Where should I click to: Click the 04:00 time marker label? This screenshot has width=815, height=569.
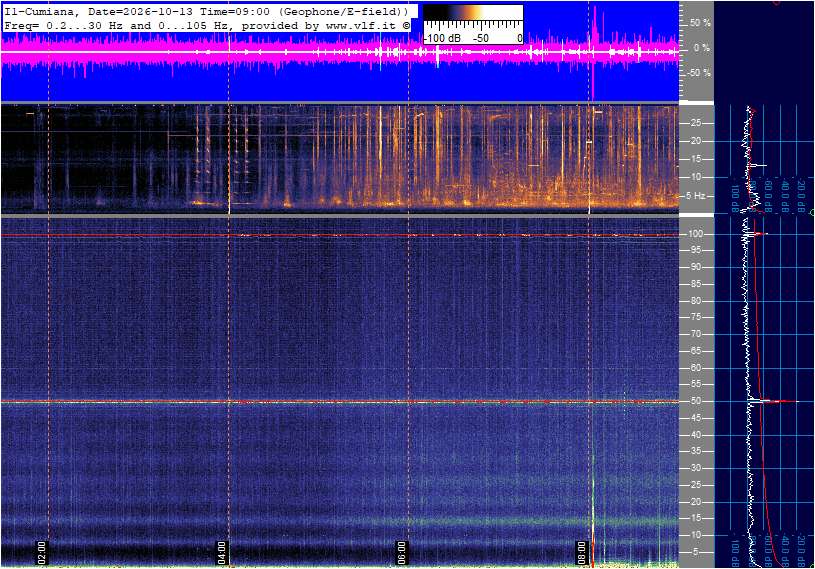pyautogui.click(x=221, y=552)
